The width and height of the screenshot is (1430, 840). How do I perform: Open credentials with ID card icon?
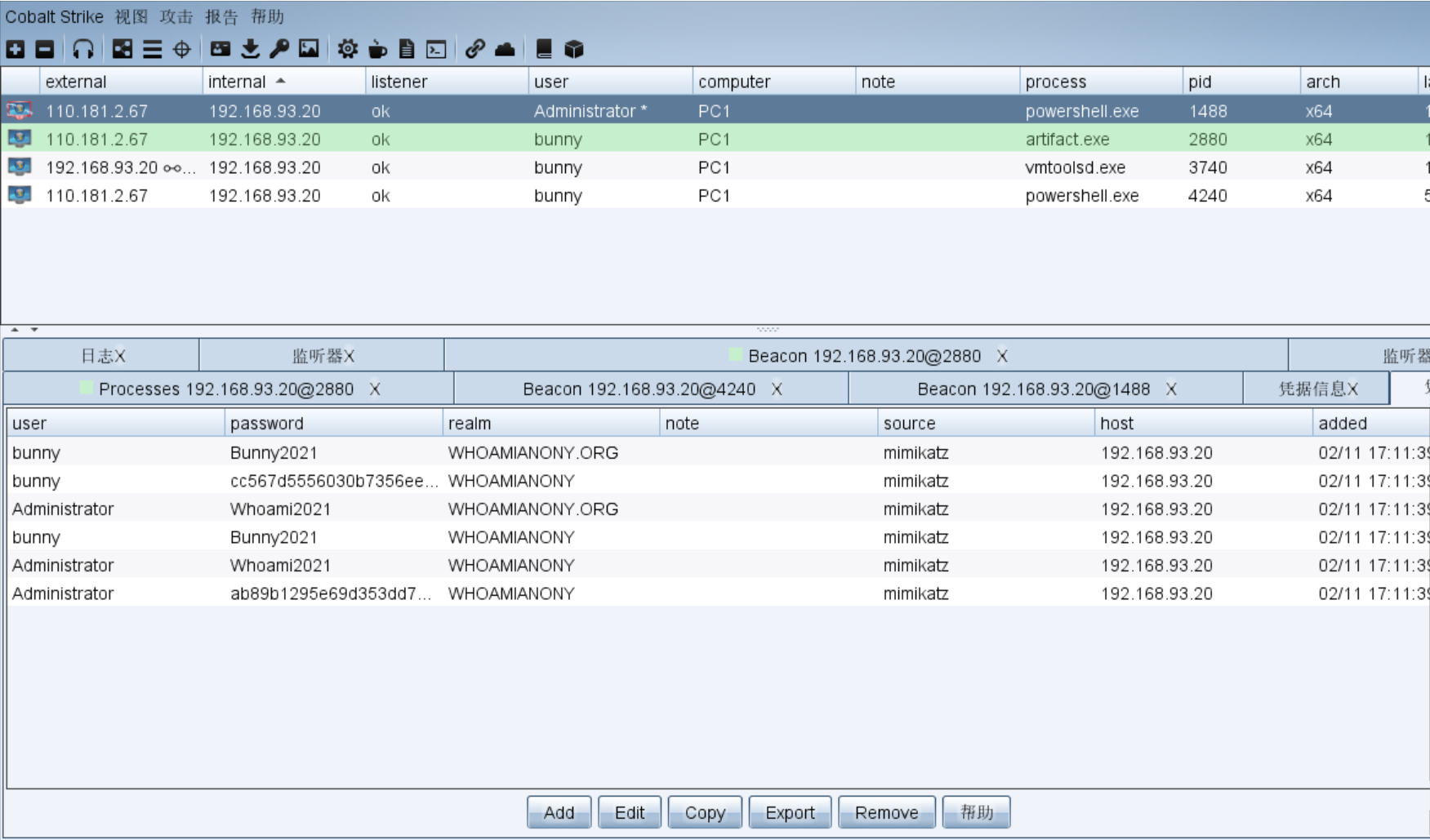(221, 49)
